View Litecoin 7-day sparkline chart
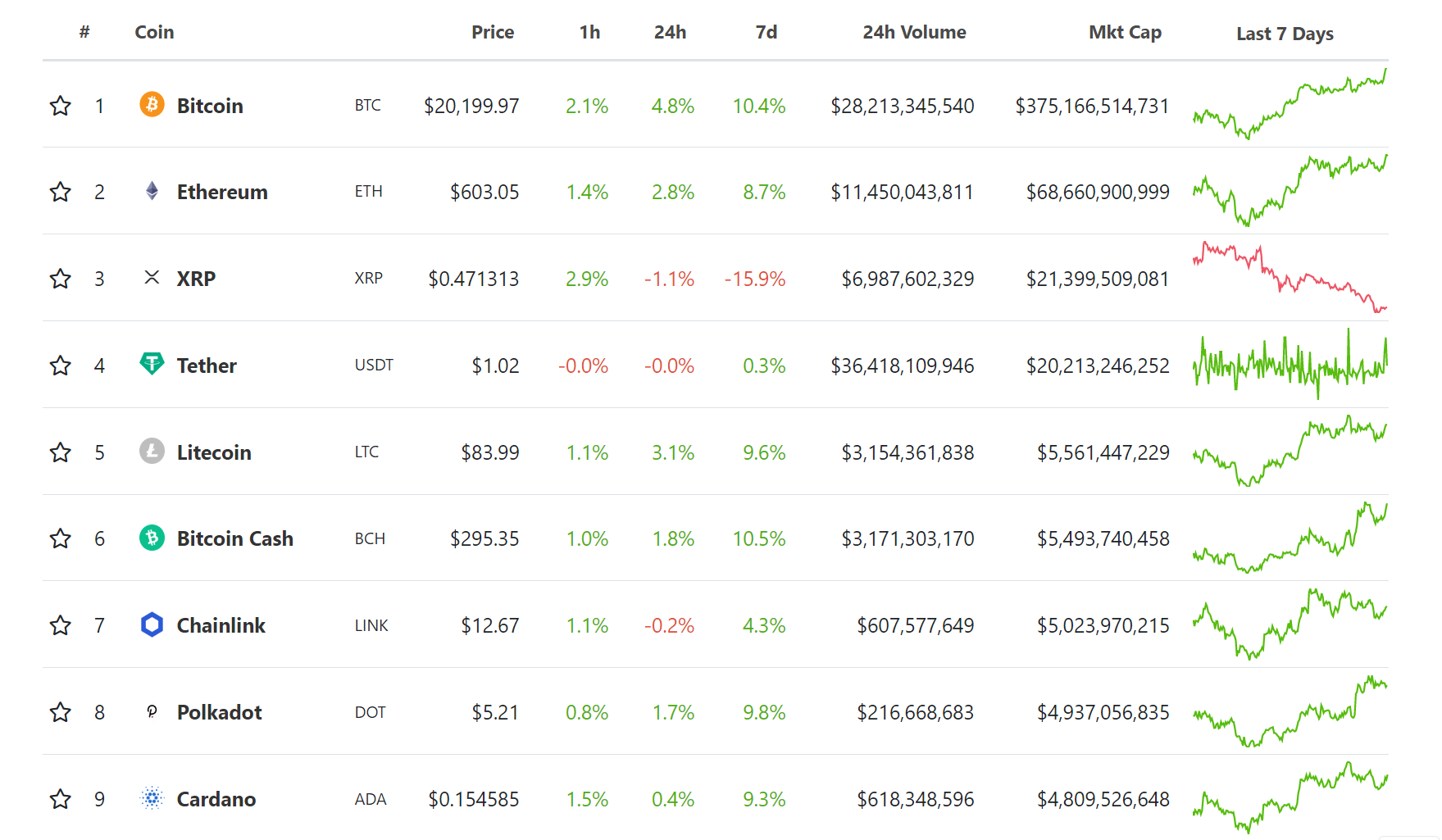Viewport: 1442px width, 840px height. 1290,451
